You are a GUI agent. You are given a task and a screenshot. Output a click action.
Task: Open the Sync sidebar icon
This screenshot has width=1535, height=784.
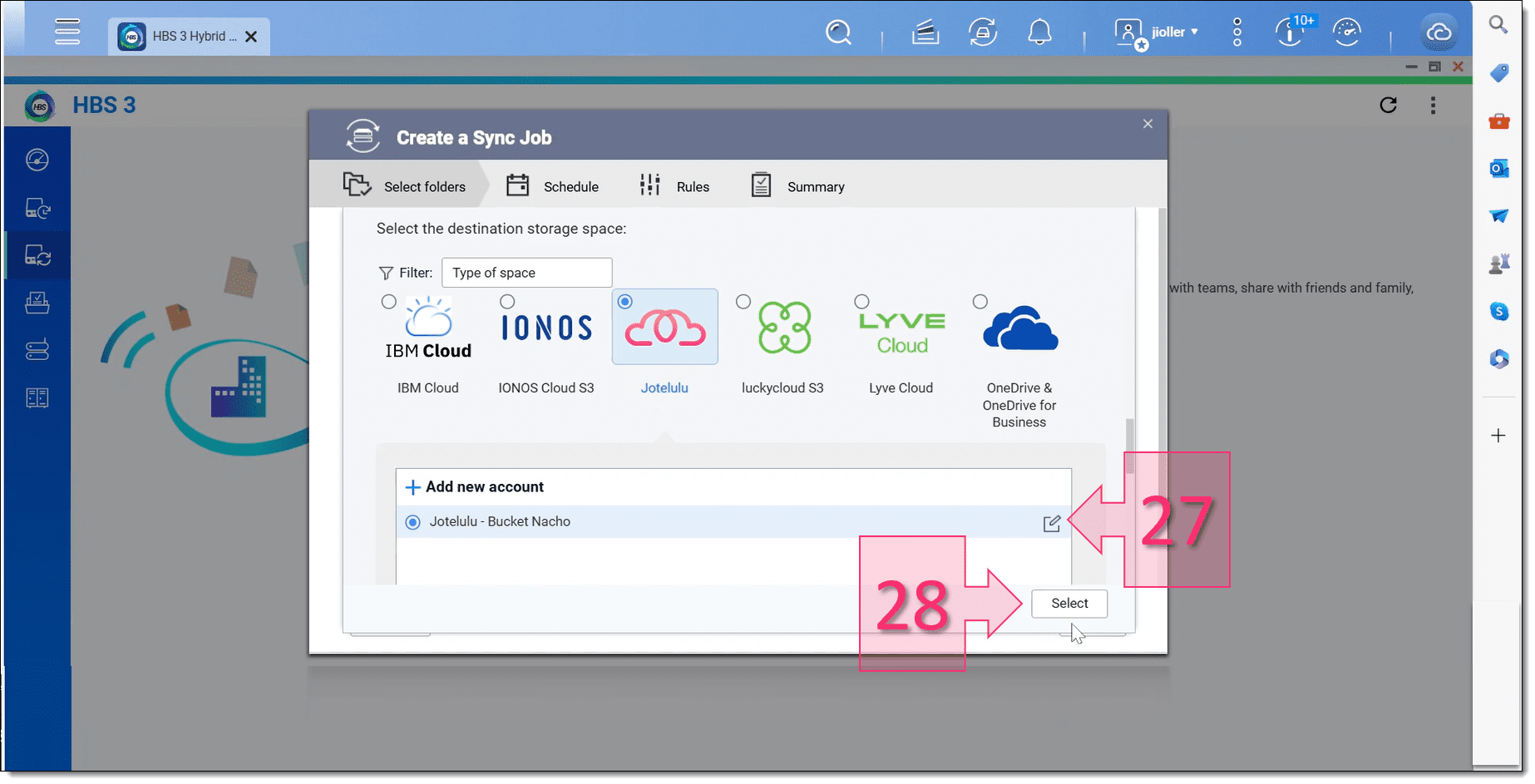(x=37, y=255)
